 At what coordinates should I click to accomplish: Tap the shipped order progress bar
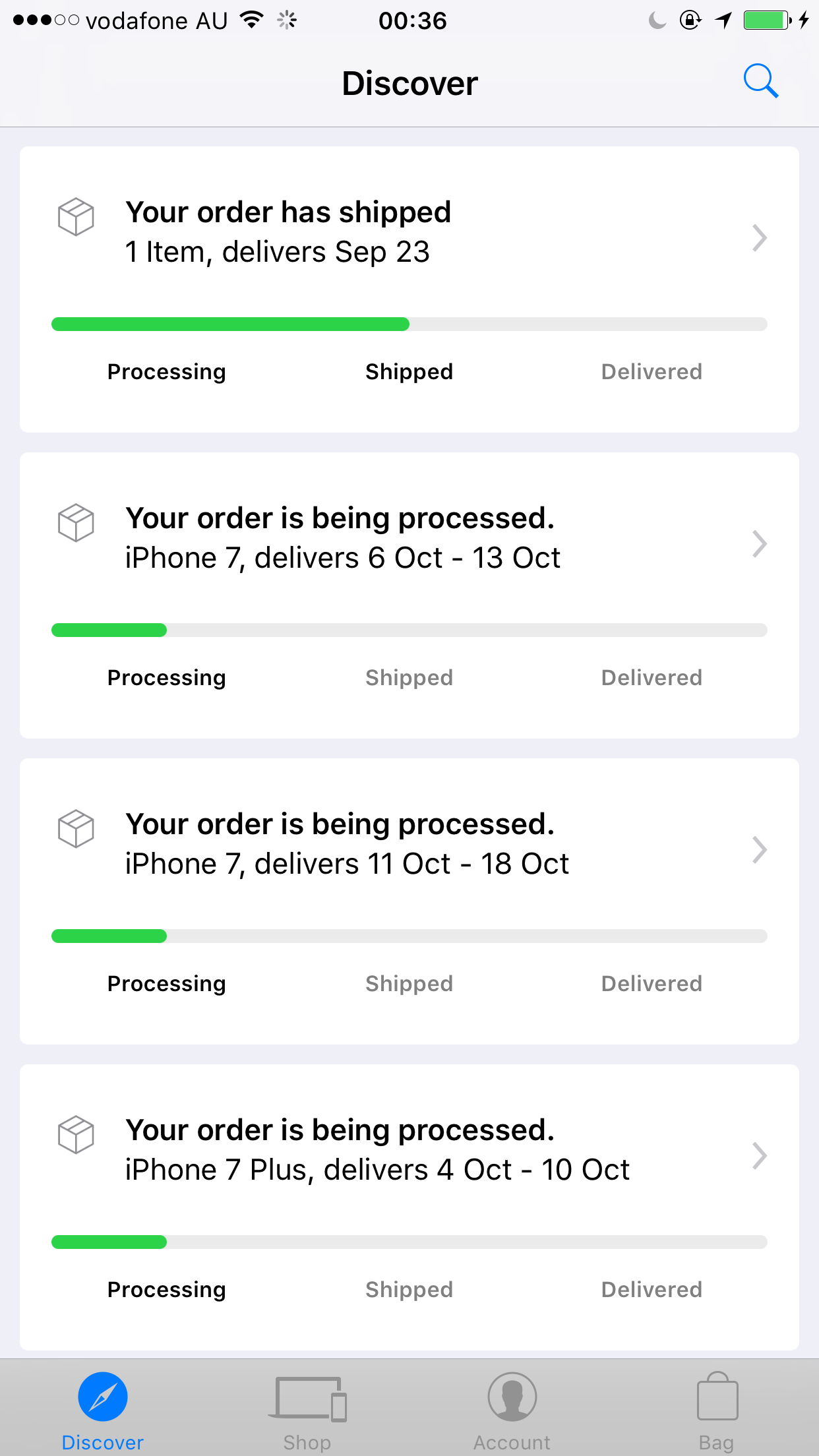(x=409, y=324)
